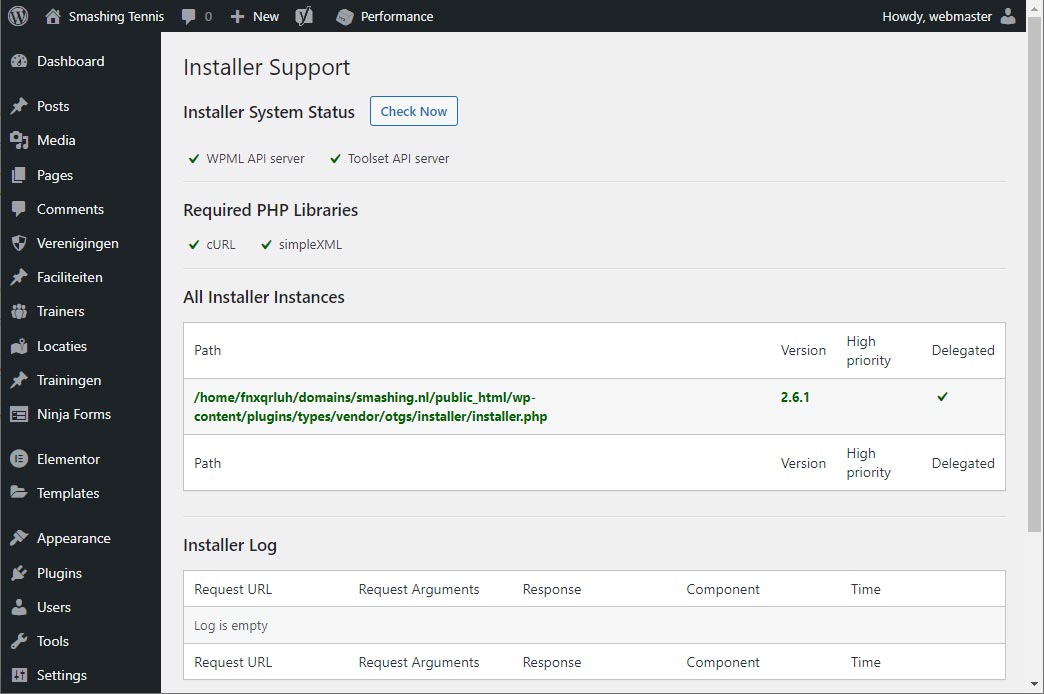
Task: Click Toolset API server status text
Action: point(398,159)
